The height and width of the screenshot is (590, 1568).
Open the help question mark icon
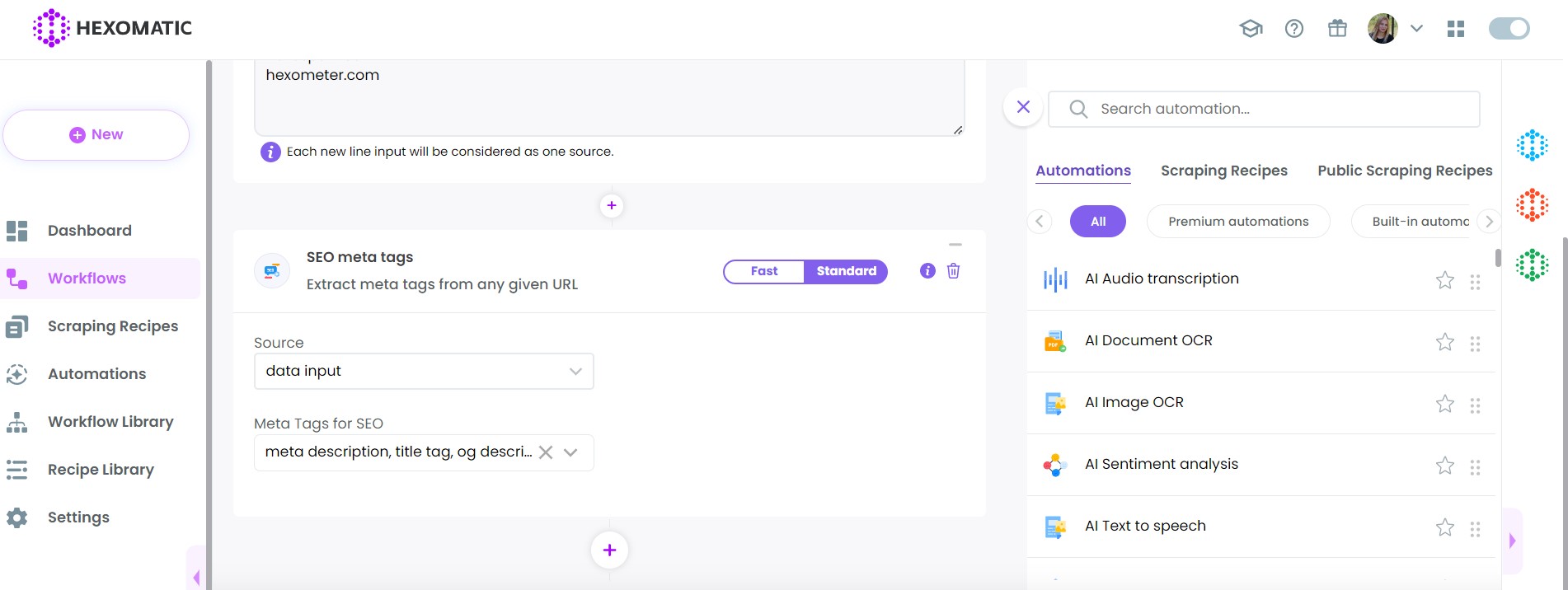[1294, 29]
